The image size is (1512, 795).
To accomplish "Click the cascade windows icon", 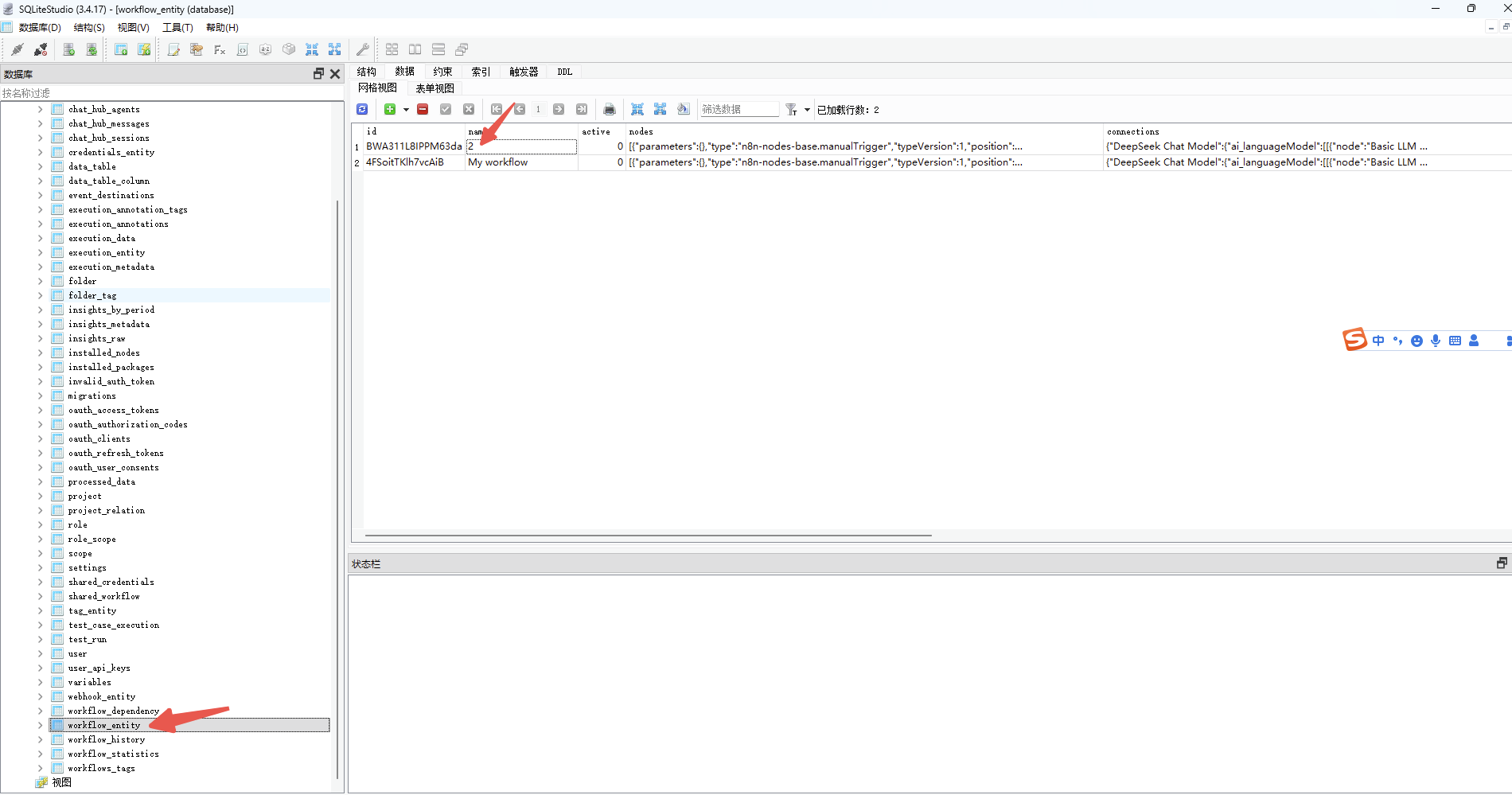I will click(462, 49).
